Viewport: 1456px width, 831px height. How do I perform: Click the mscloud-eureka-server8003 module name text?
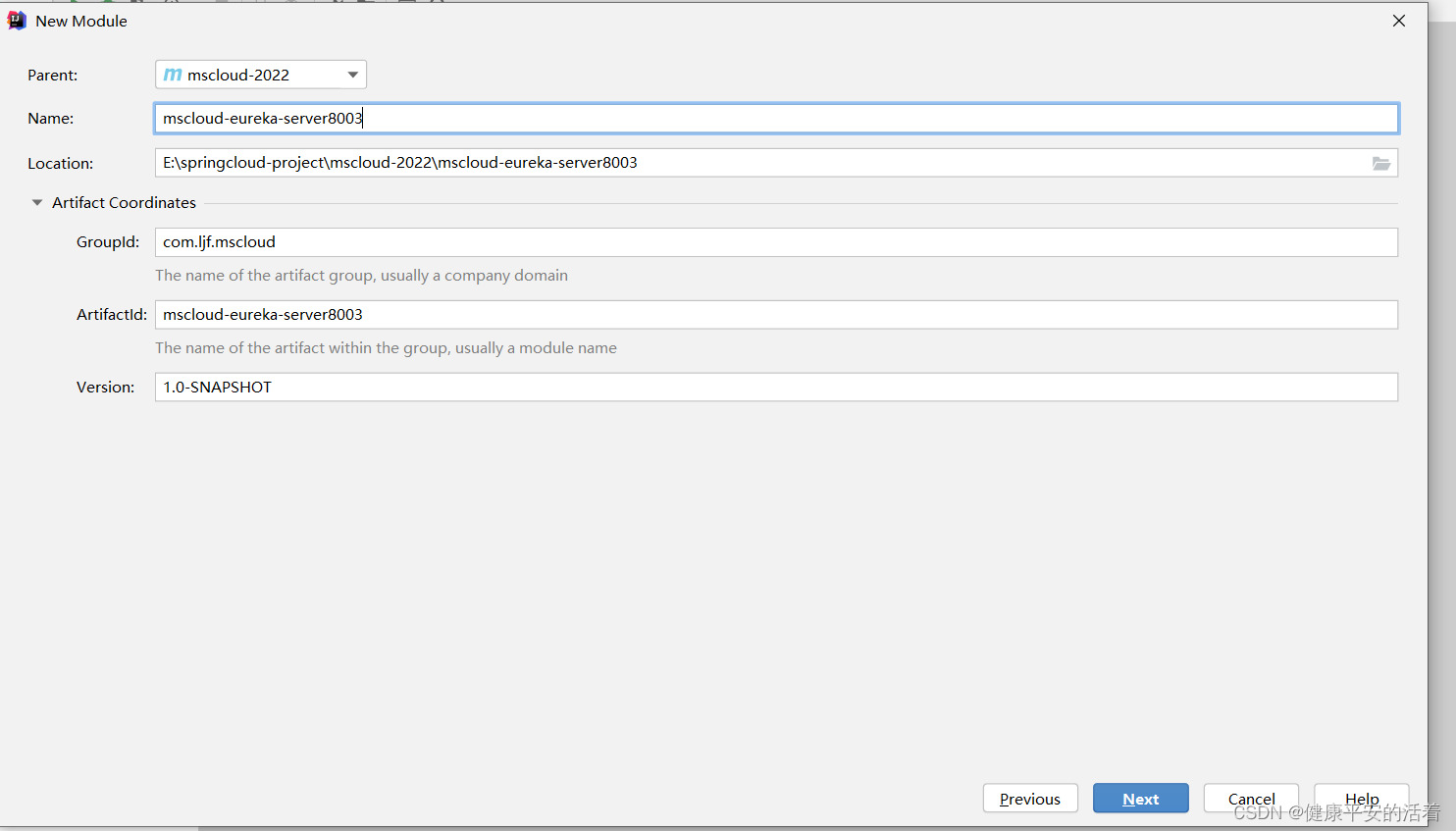(x=262, y=118)
